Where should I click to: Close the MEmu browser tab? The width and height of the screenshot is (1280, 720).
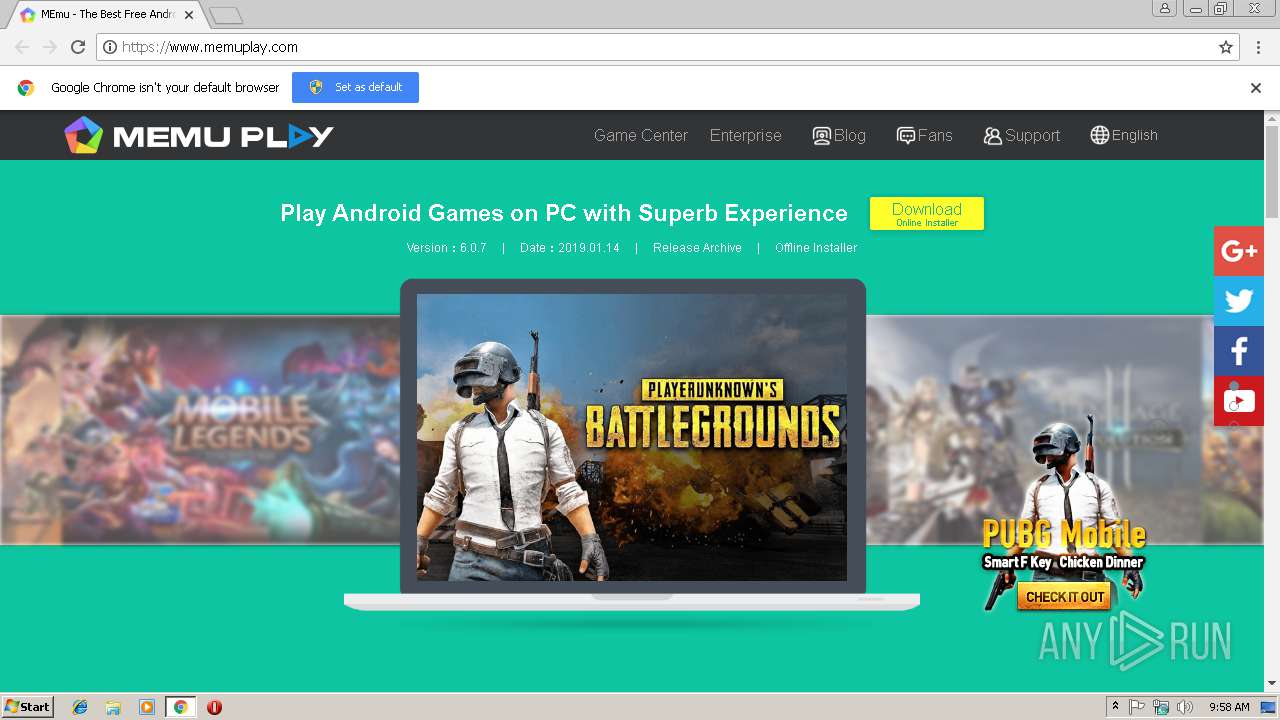point(188,15)
